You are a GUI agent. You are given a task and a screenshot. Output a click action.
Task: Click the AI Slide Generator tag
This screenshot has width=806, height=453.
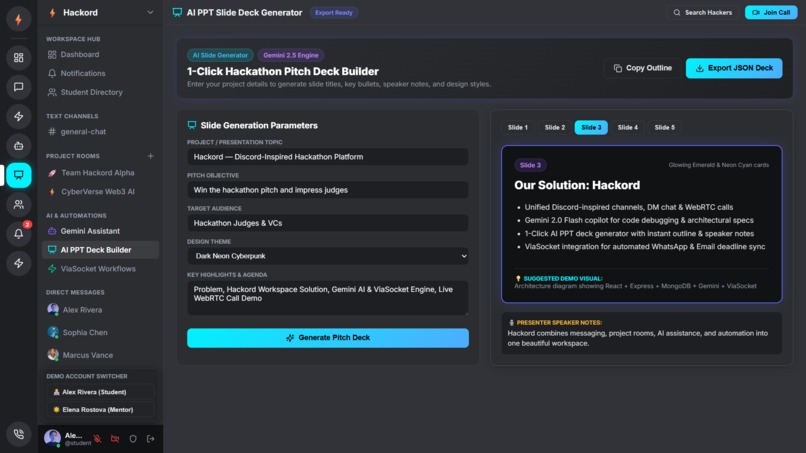(x=220, y=55)
